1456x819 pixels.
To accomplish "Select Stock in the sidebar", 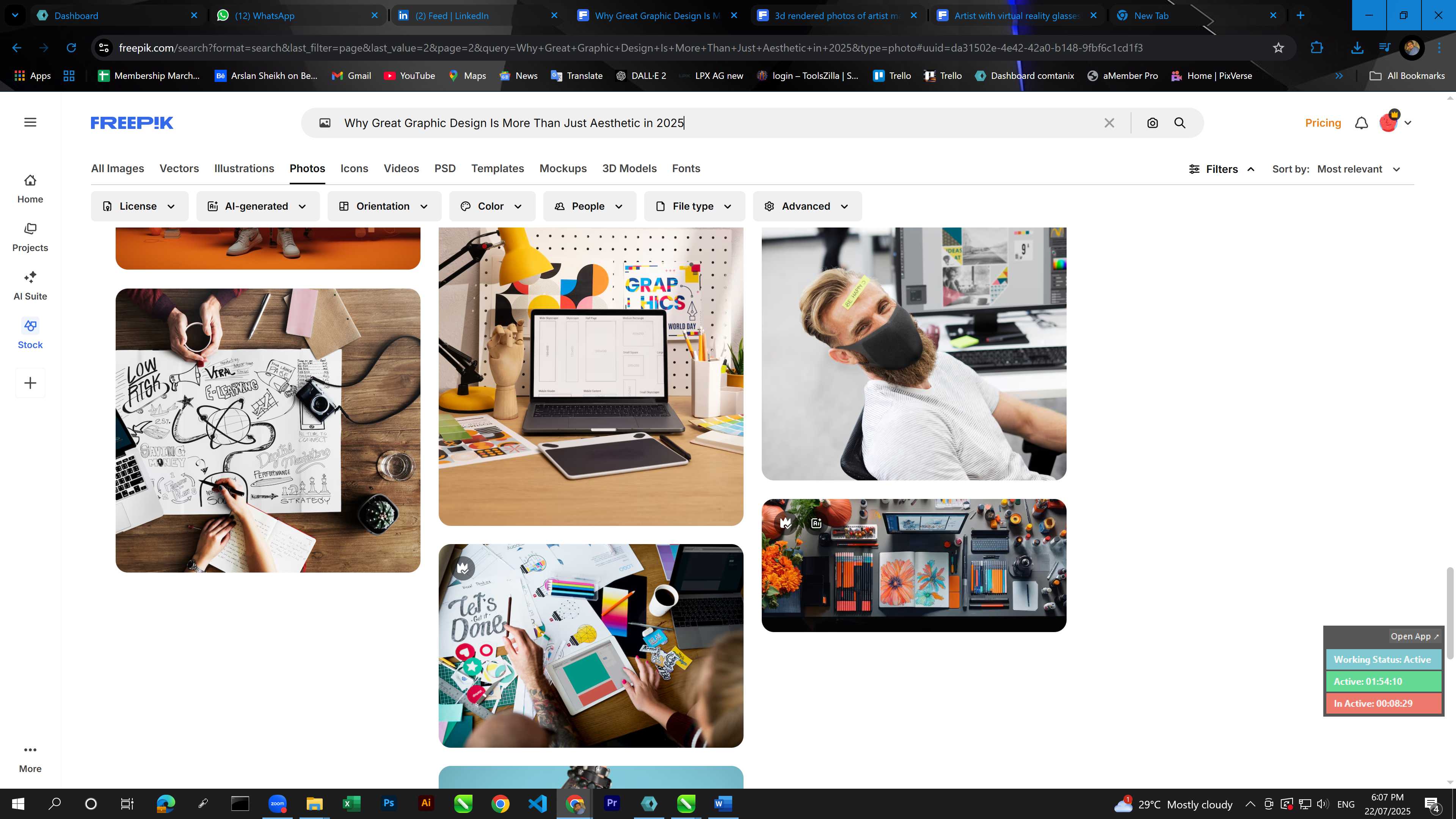I will click(x=30, y=334).
